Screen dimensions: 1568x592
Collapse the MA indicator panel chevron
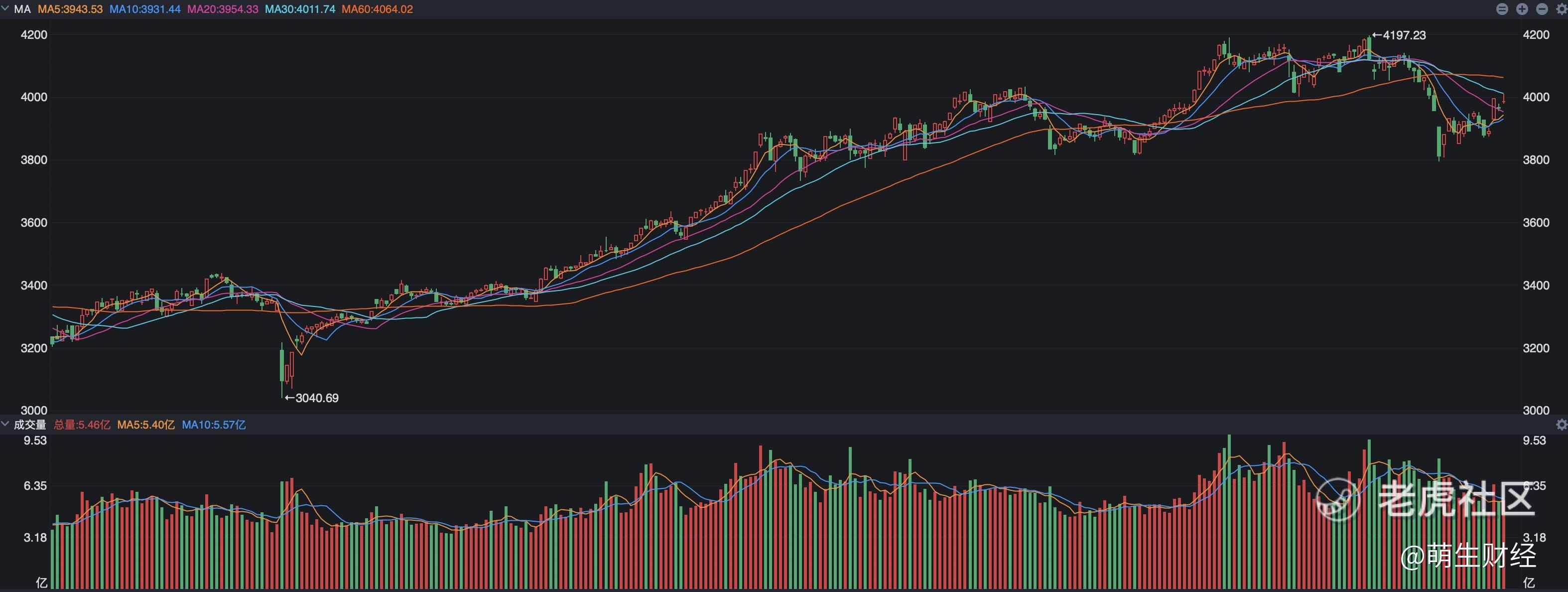(x=5, y=9)
